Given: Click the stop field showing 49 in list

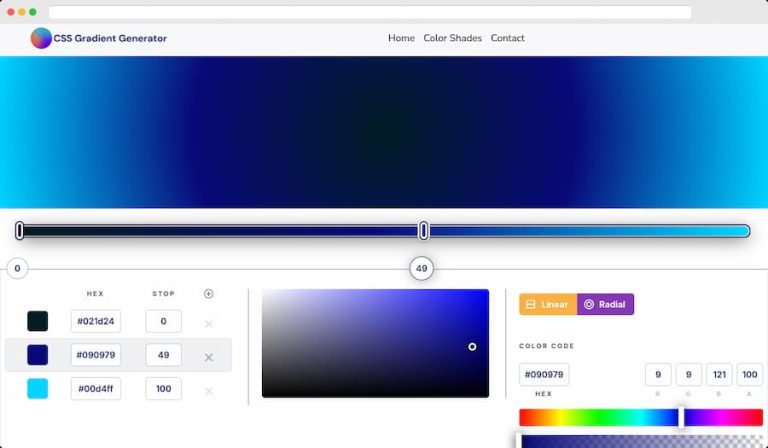Looking at the screenshot, I should (164, 355).
